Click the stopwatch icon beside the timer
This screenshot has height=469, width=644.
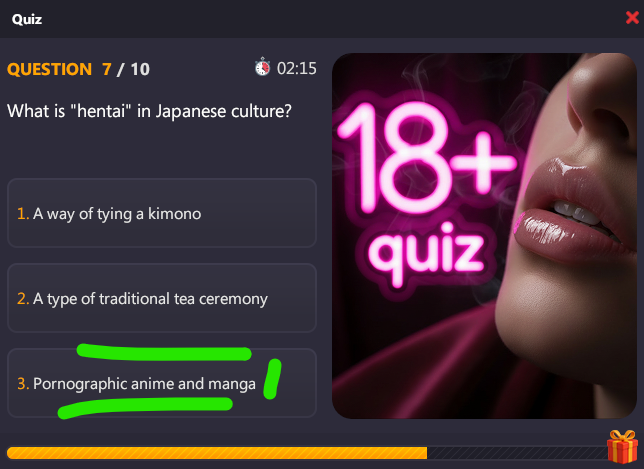(x=262, y=67)
